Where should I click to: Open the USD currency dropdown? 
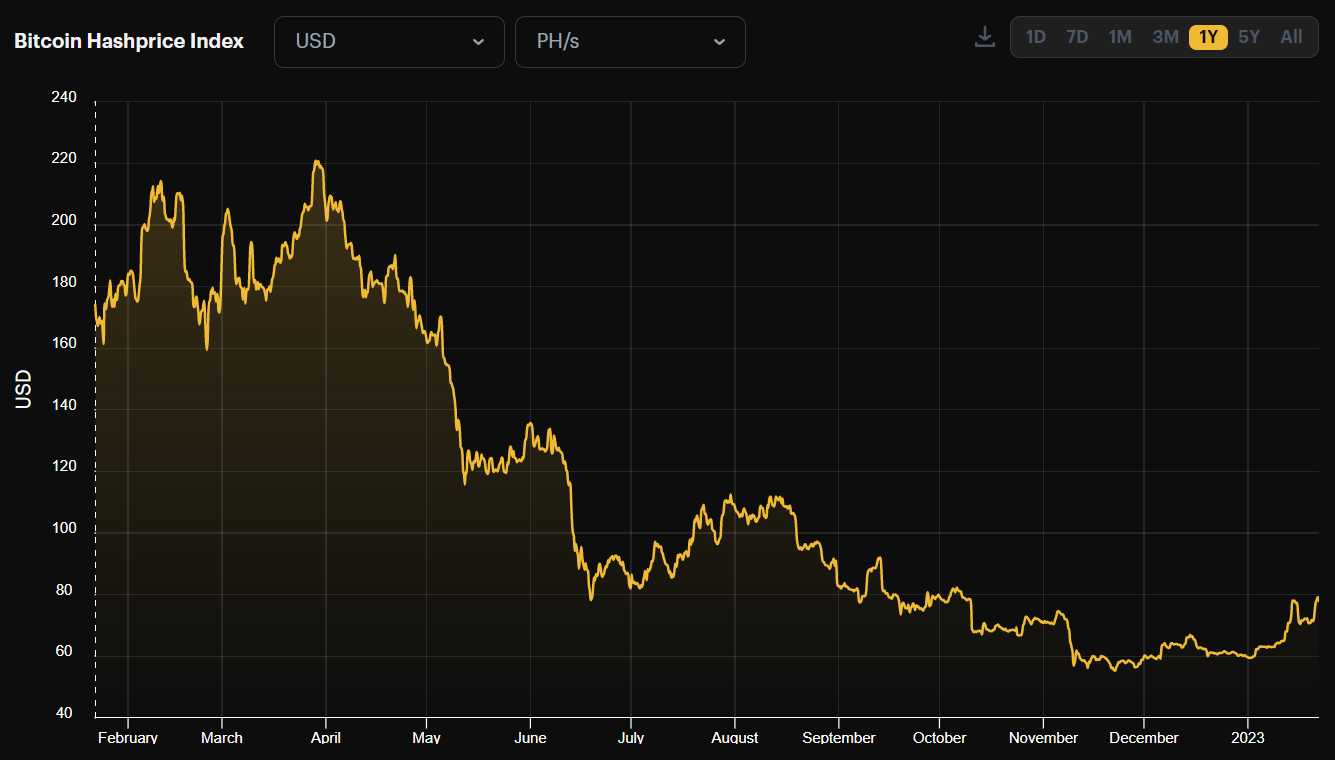point(389,42)
